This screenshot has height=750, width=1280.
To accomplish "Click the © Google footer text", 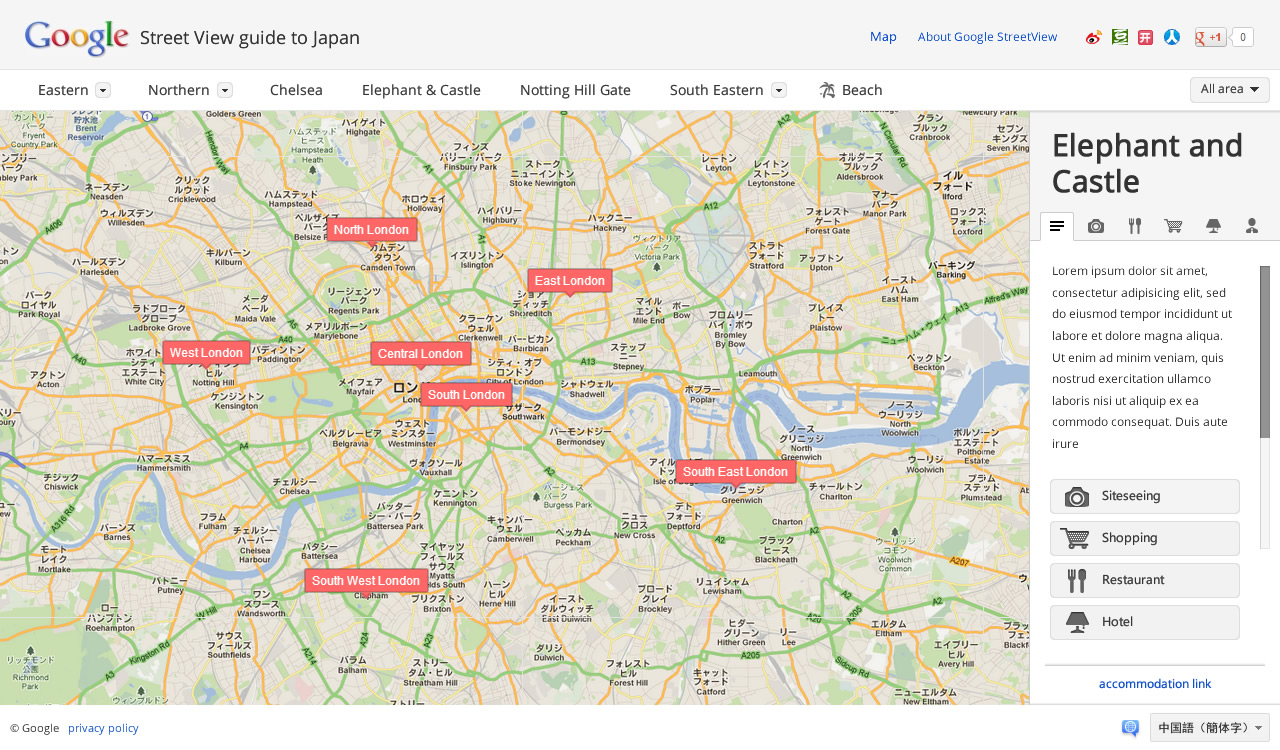I will pyautogui.click(x=34, y=728).
